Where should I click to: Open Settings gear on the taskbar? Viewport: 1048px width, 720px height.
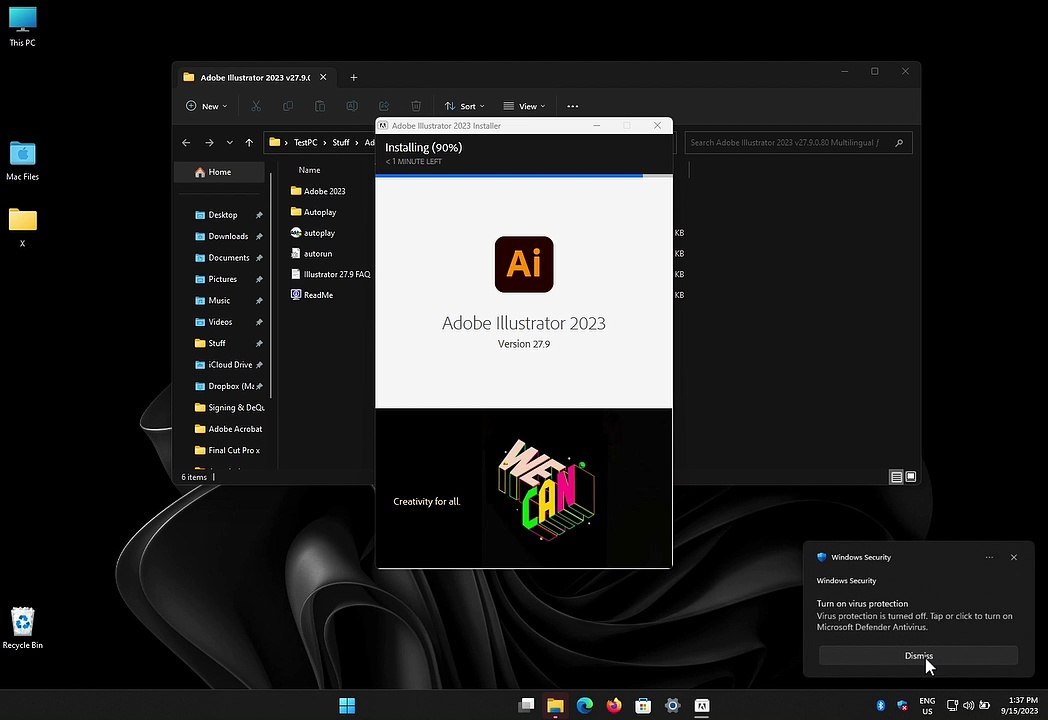click(672, 705)
